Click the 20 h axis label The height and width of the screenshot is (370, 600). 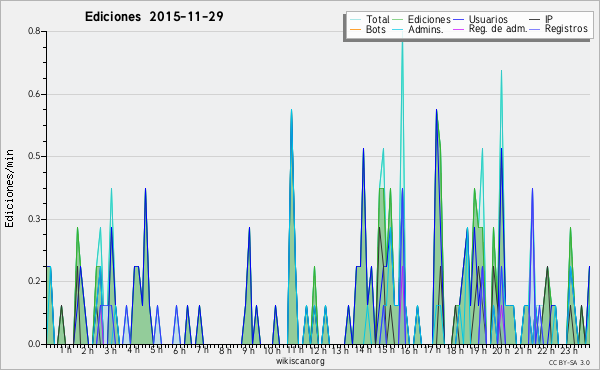pos(501,350)
